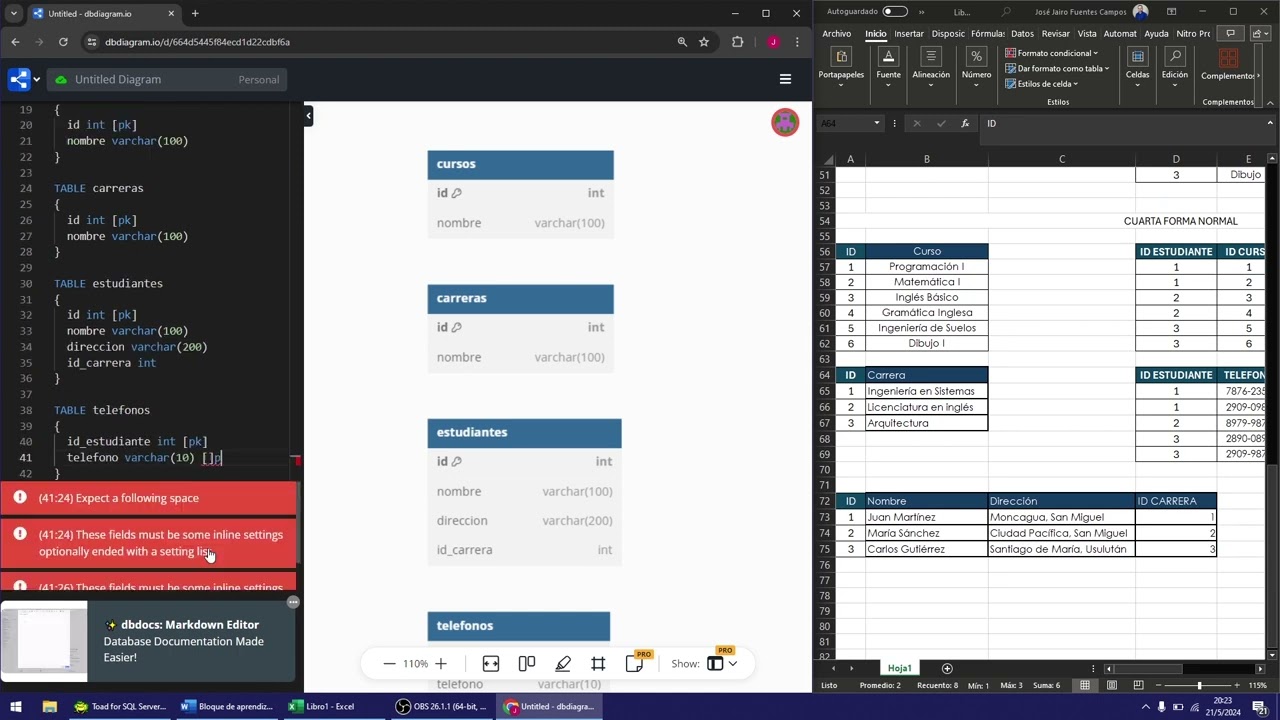The image size is (1280, 720).
Task: Open Excel share dropdown button
Action: tap(1259, 33)
